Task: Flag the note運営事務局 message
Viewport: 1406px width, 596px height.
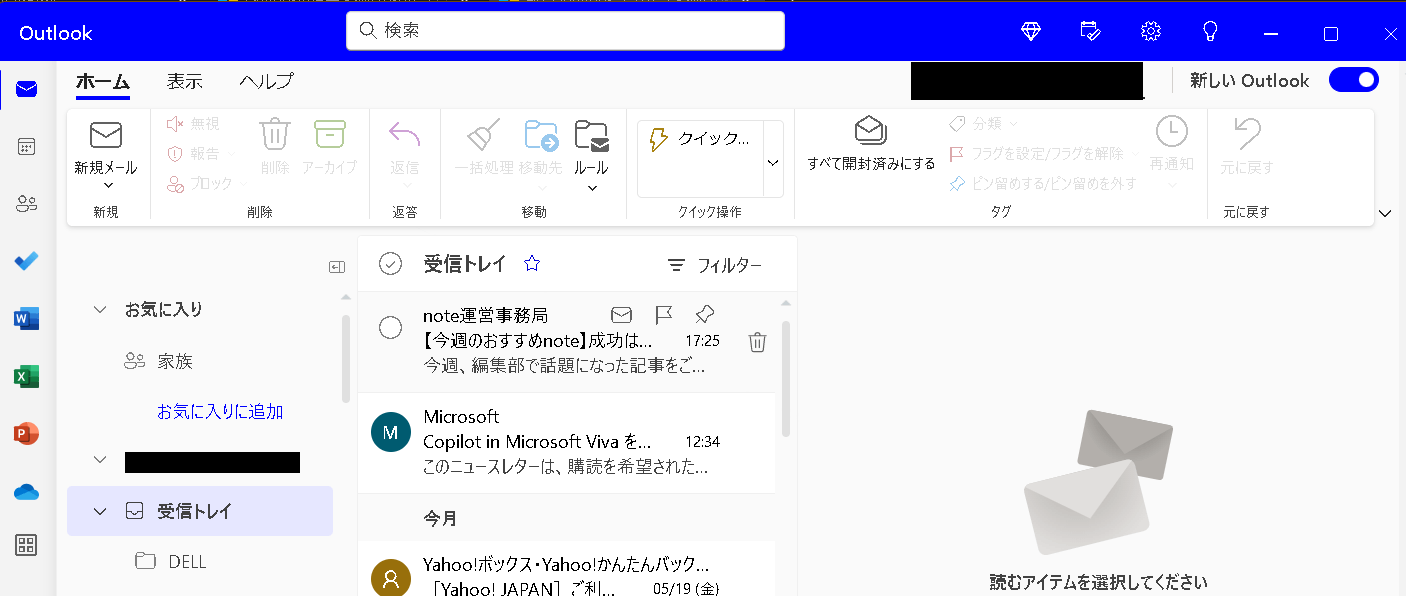Action: tap(663, 315)
